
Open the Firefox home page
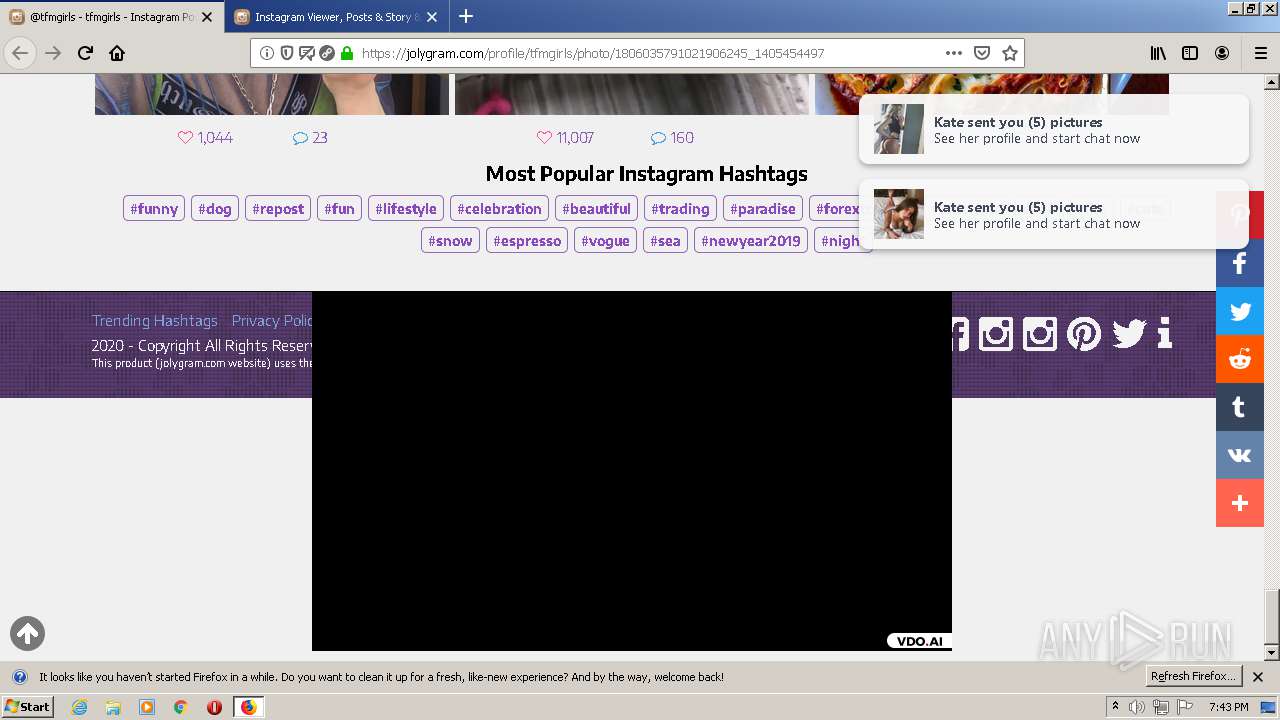click(x=117, y=53)
